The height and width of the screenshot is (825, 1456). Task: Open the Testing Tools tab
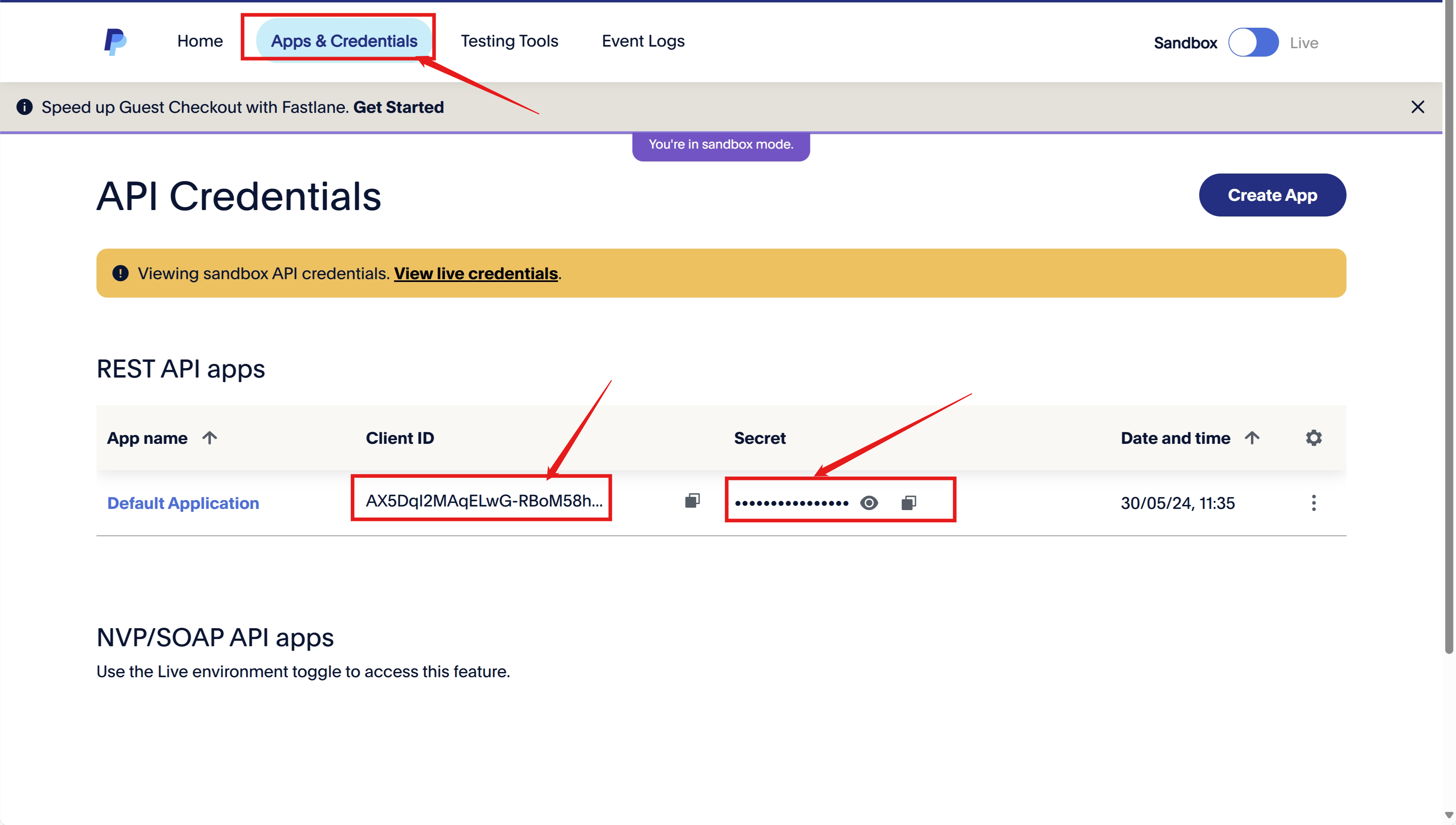pos(509,41)
